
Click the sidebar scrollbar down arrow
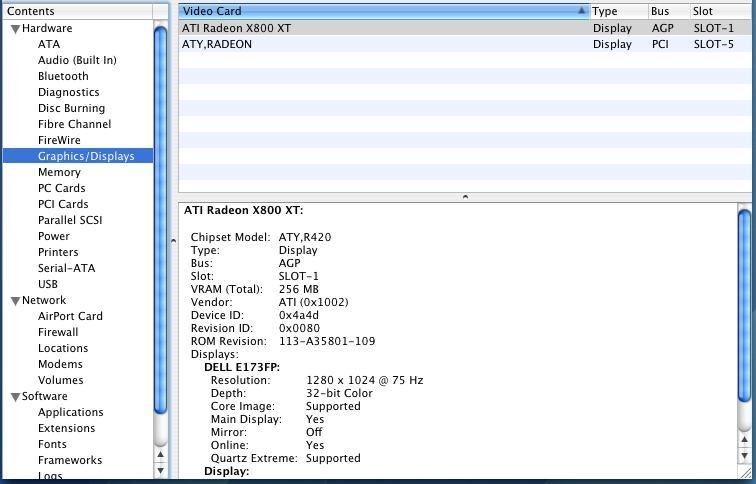coord(161,470)
